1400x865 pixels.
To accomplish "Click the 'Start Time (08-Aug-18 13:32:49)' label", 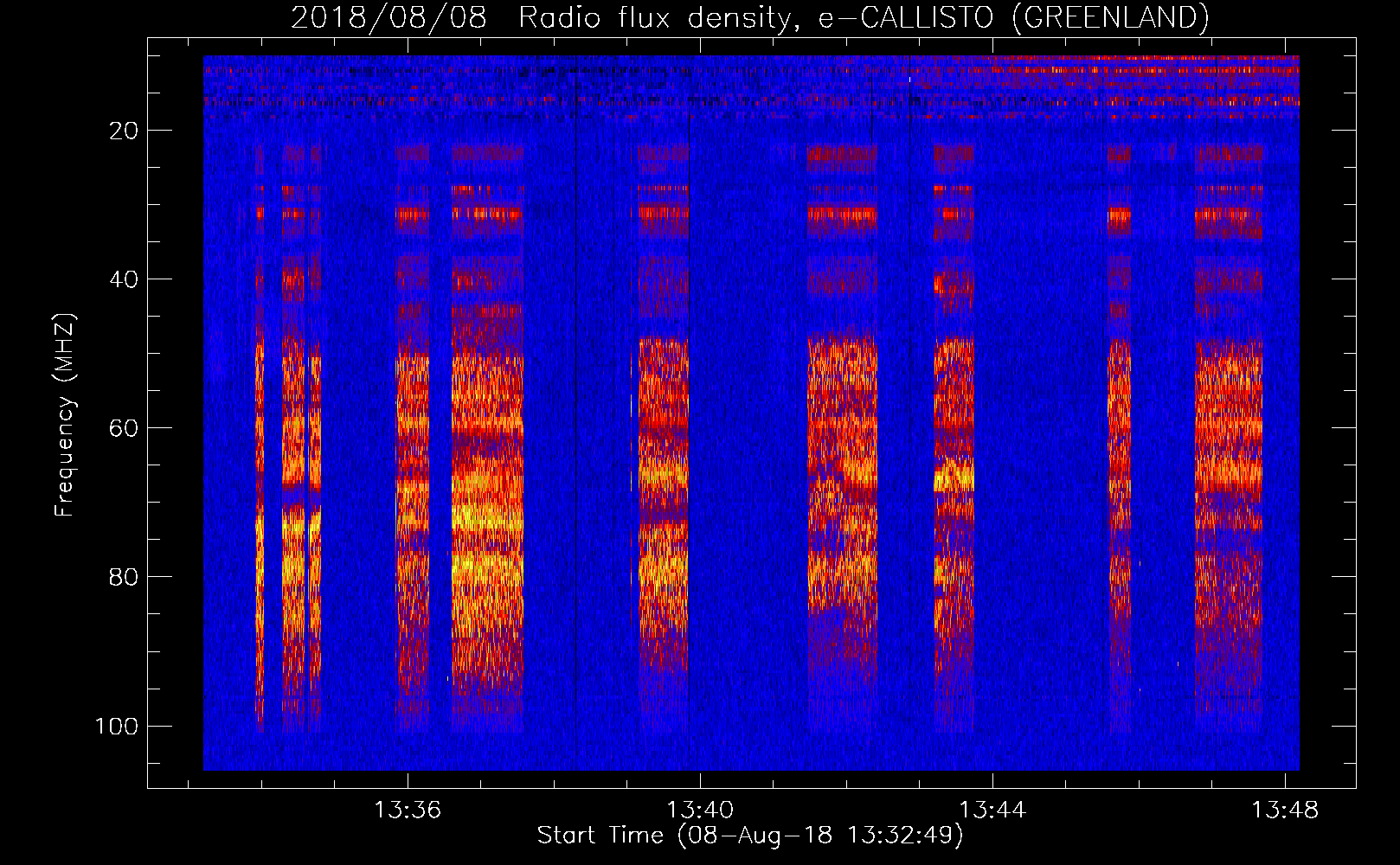I will [x=750, y=835].
